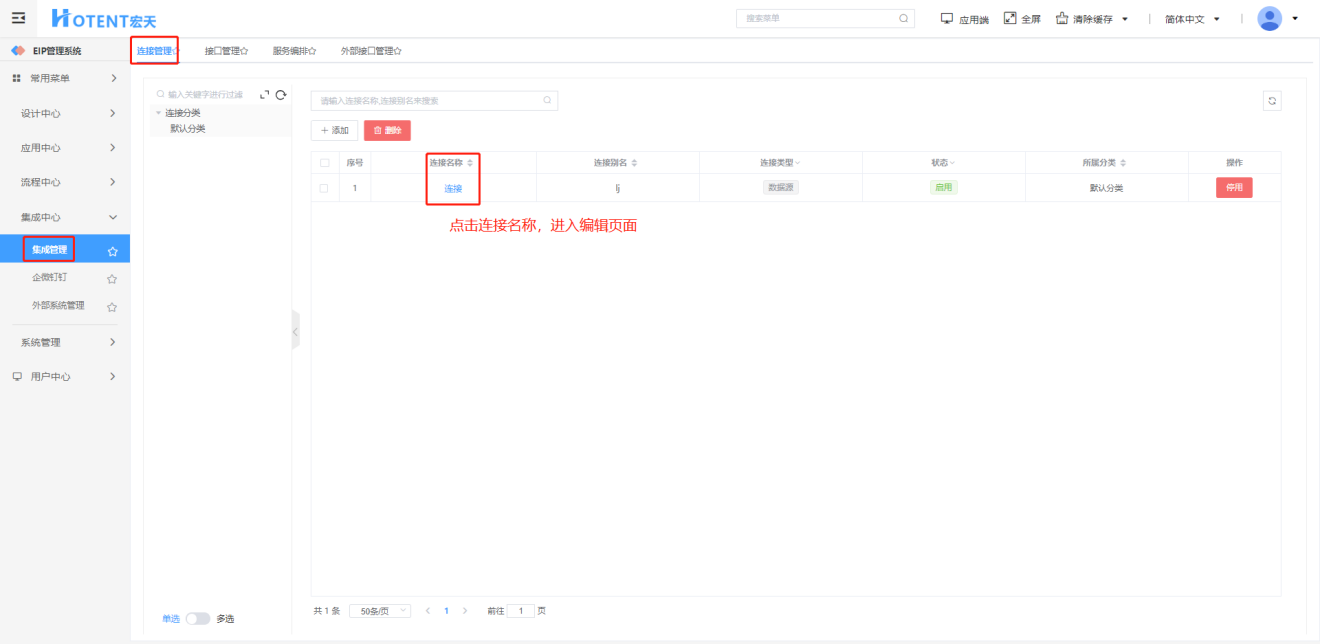Click the Hotent logo
Image resolution: width=1320 pixels, height=644 pixels.
(x=103, y=19)
